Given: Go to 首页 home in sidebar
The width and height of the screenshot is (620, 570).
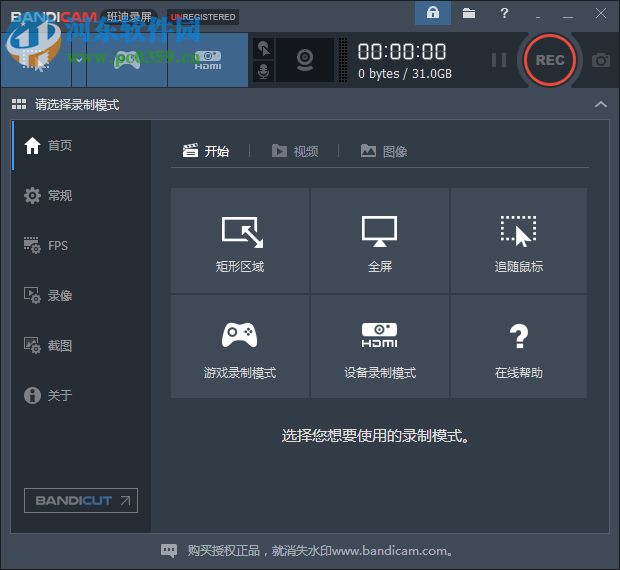Looking at the screenshot, I should 81,145.
